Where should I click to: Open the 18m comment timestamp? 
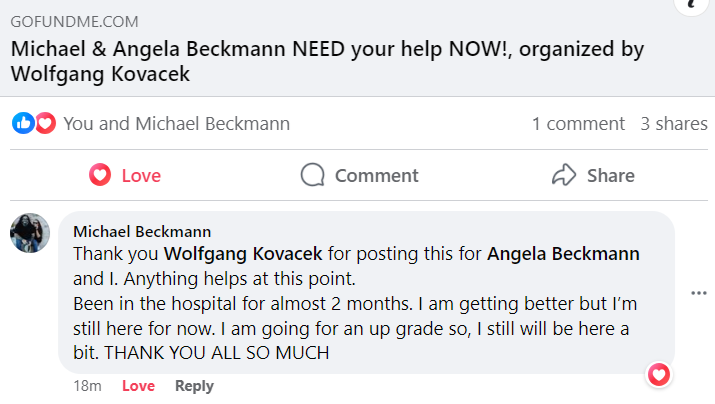87,386
